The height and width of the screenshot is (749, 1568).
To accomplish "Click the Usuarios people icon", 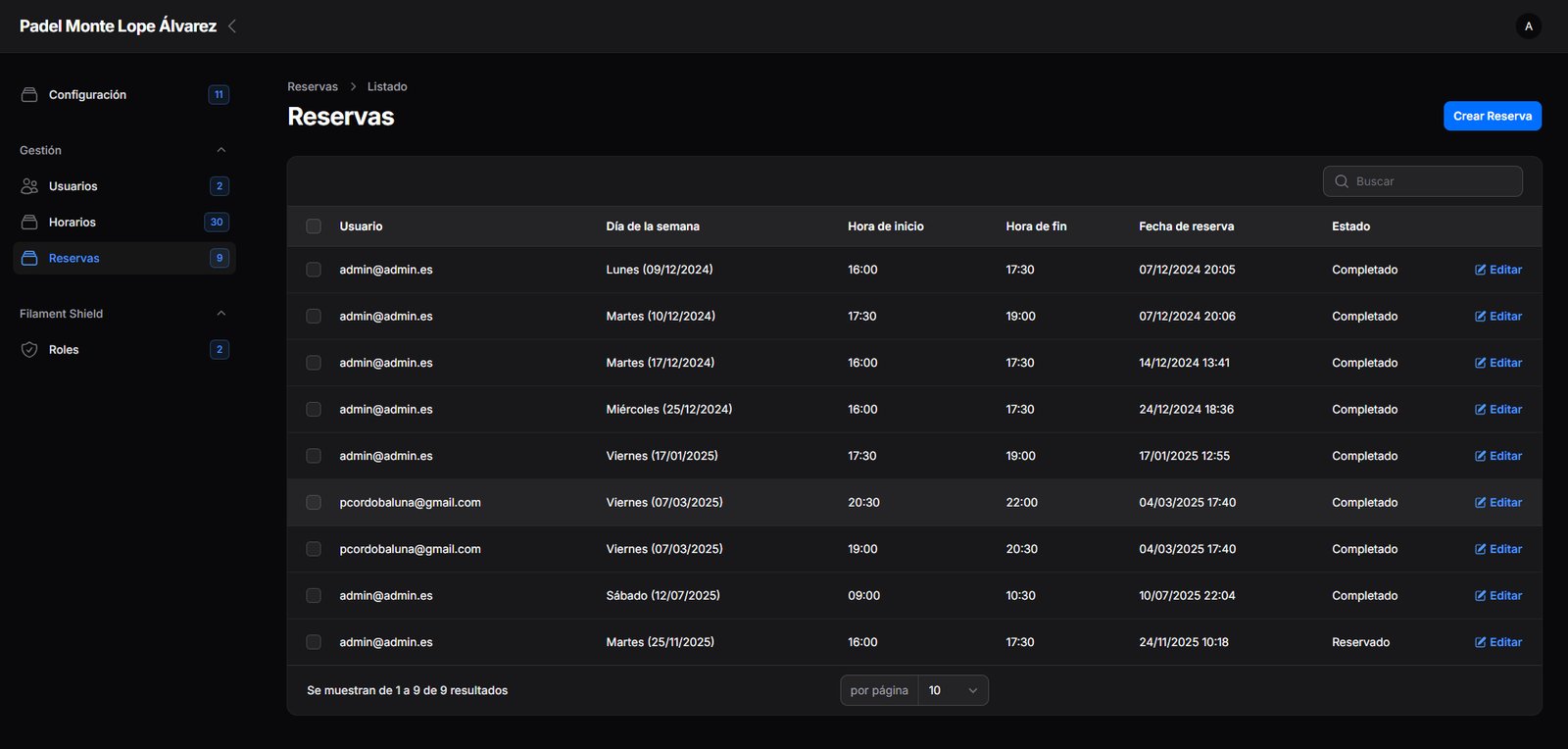I will (x=29, y=186).
